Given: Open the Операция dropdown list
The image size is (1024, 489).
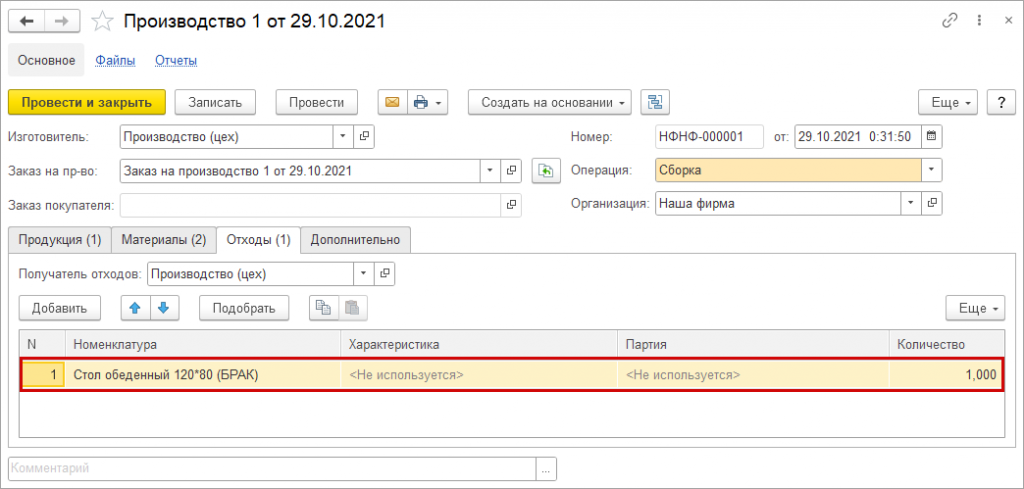Looking at the screenshot, I should pos(932,171).
